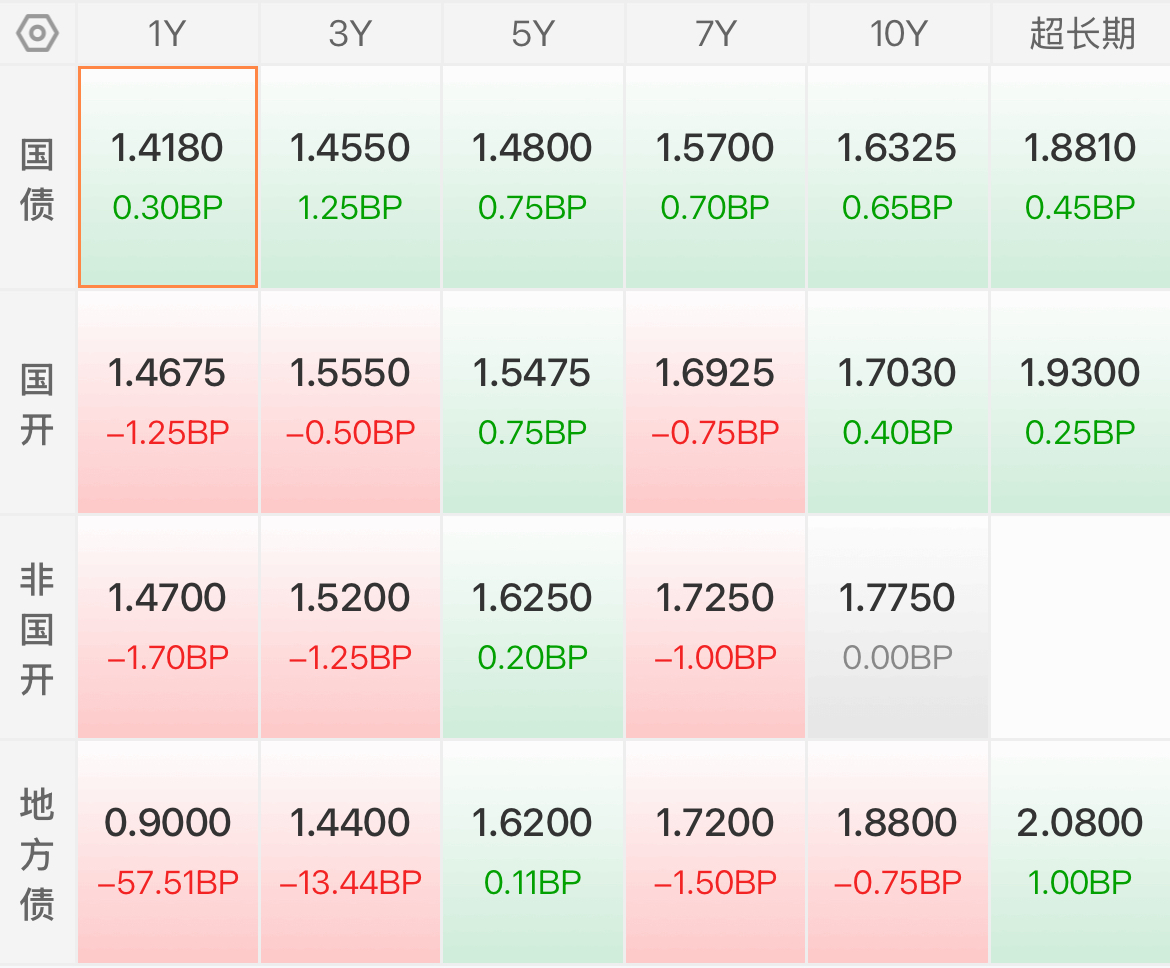Open 地方债 3Y cell with -13.44BP
The image size is (1170, 968).
(350, 852)
